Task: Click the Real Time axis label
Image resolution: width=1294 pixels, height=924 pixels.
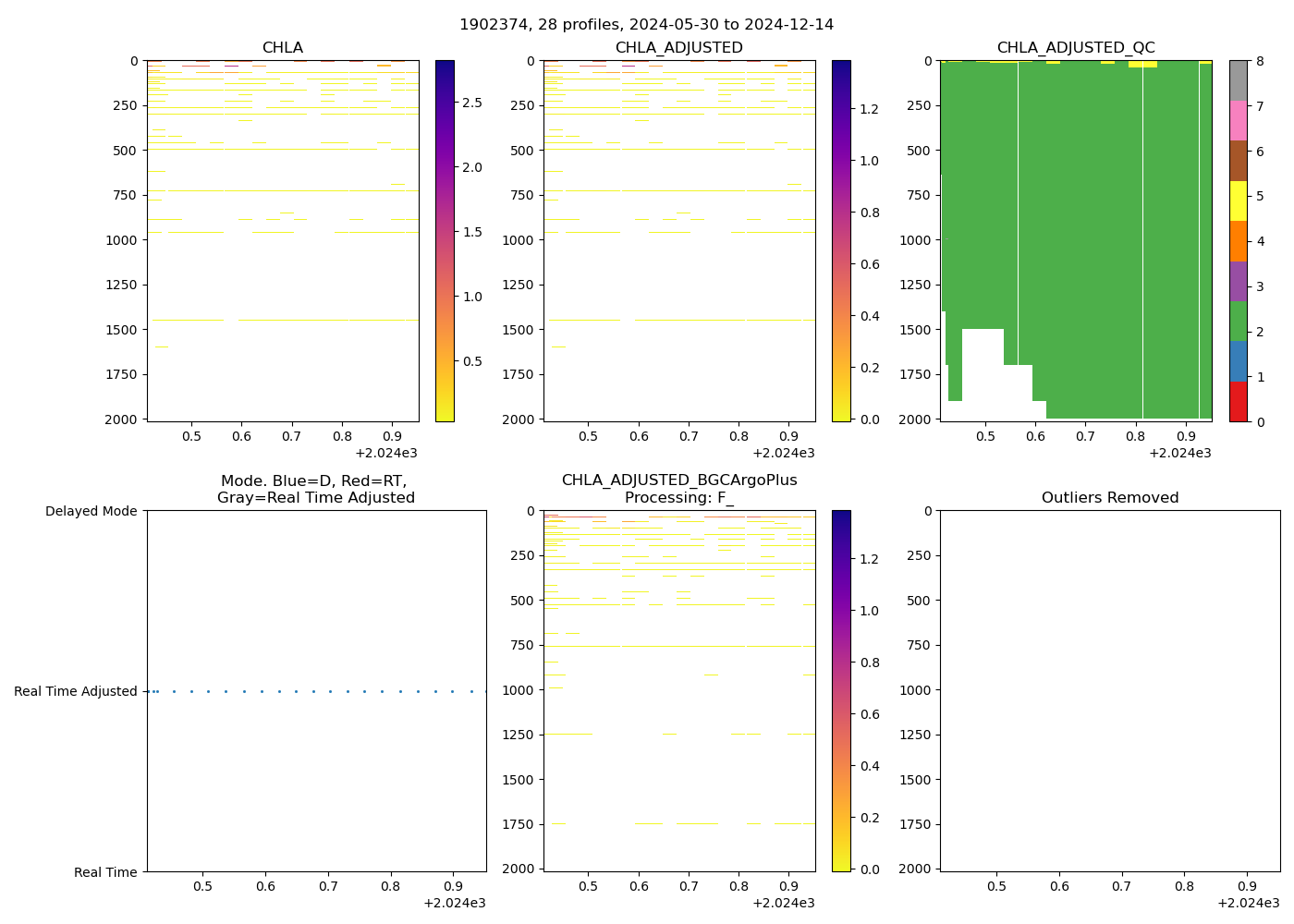Action: [105, 872]
